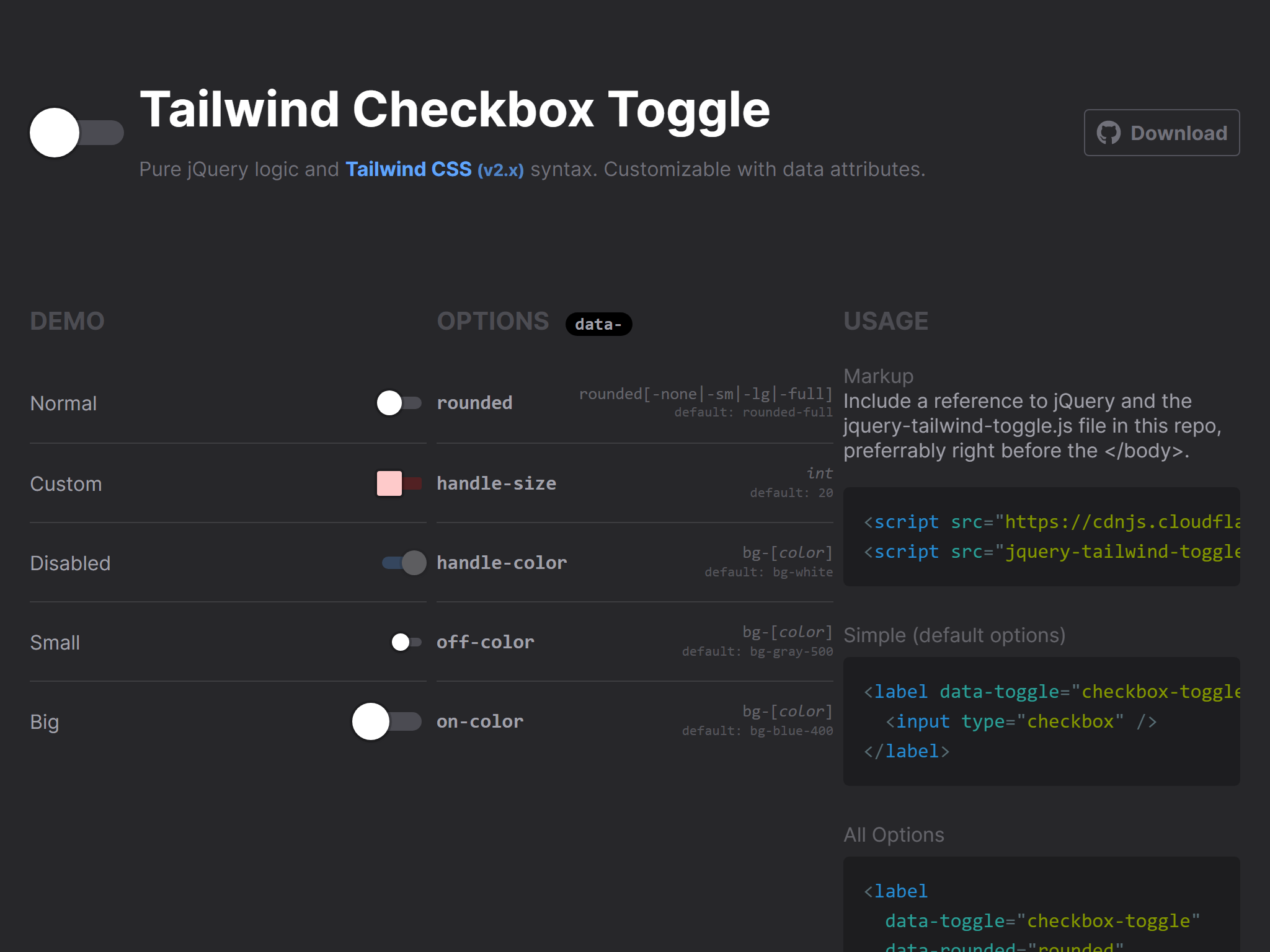Click the 'All Options' subheading
The image size is (1270, 952).
pos(894,835)
